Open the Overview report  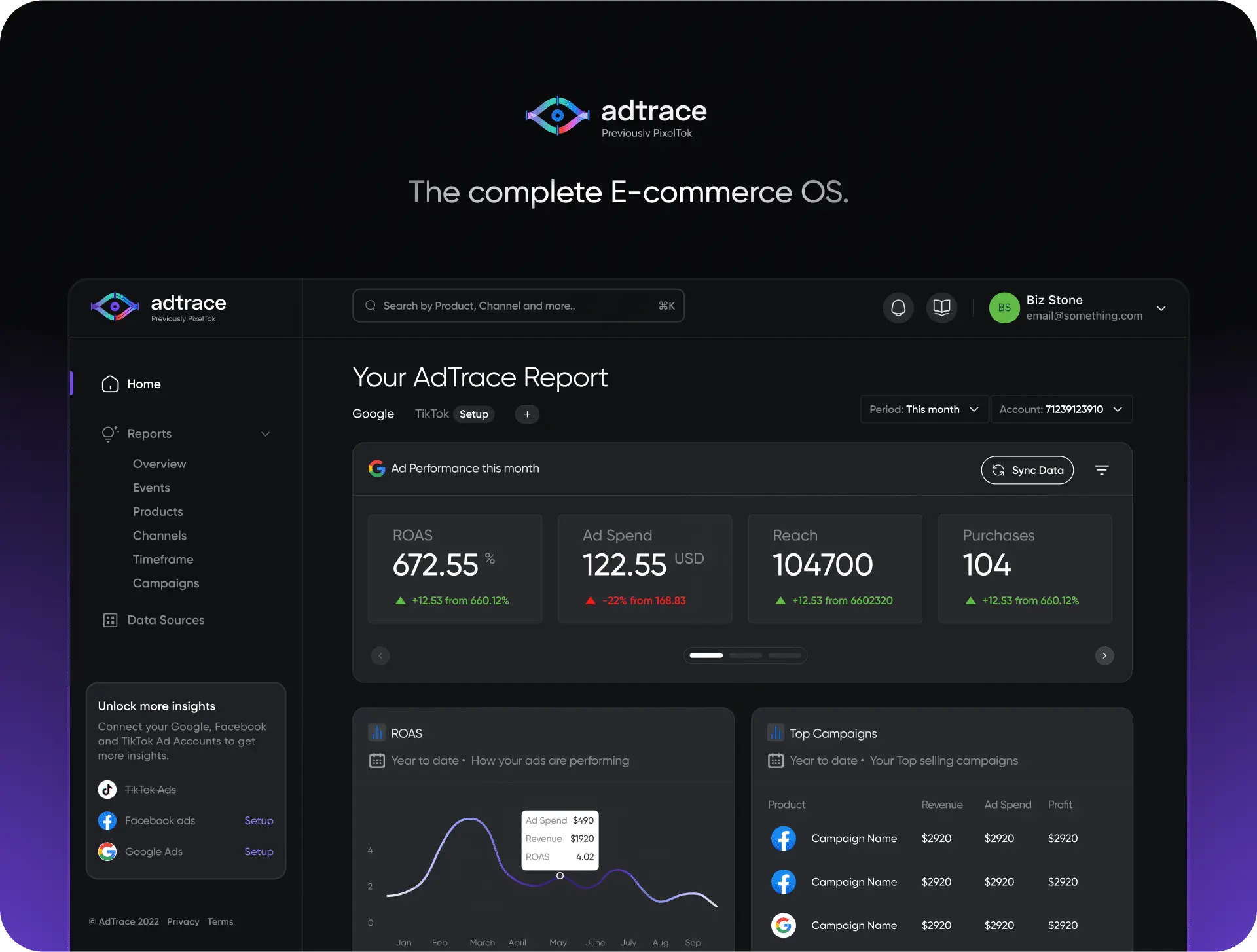coord(159,464)
